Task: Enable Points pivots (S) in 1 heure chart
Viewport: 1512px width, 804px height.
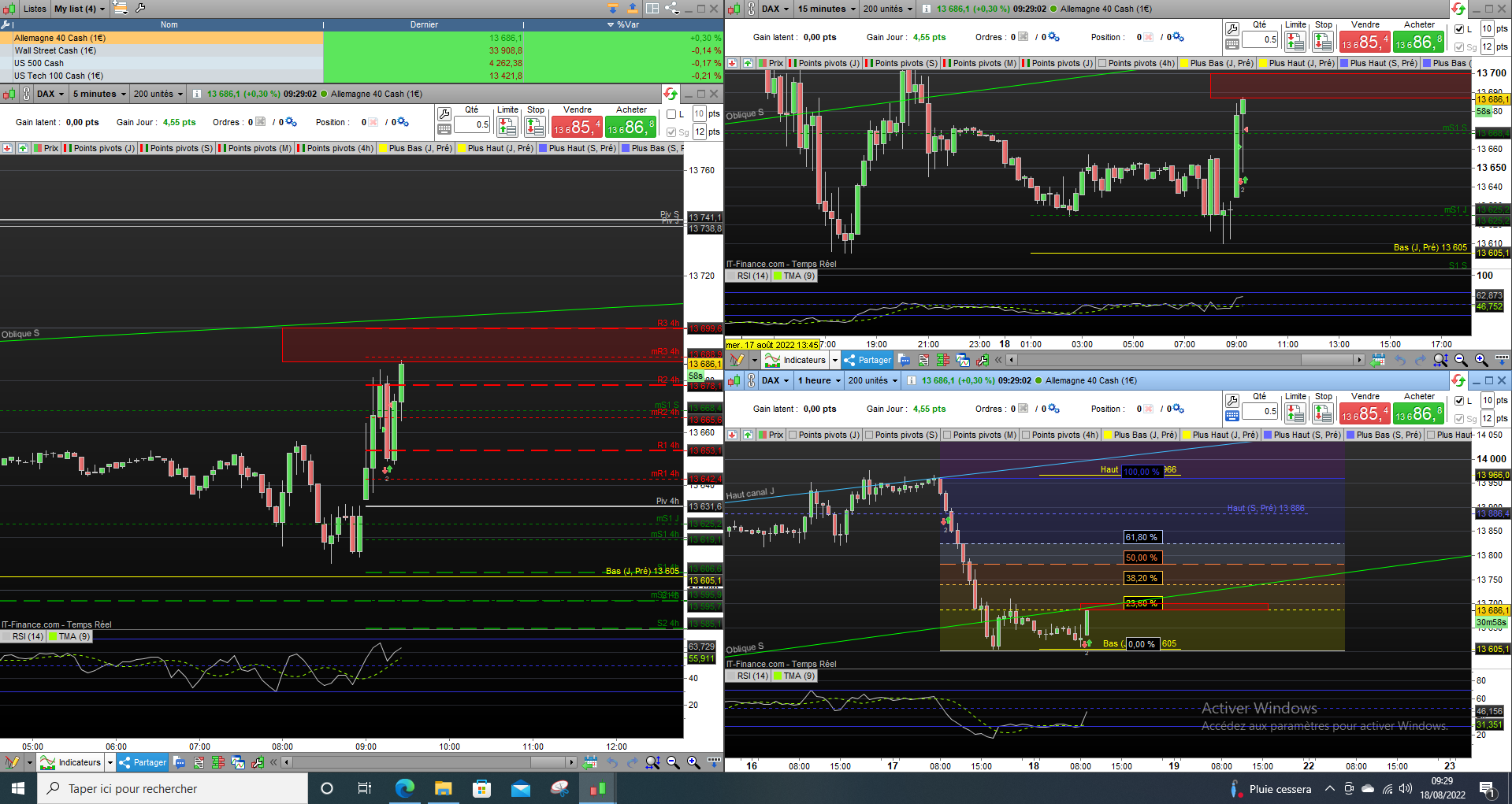Action: click(869, 435)
